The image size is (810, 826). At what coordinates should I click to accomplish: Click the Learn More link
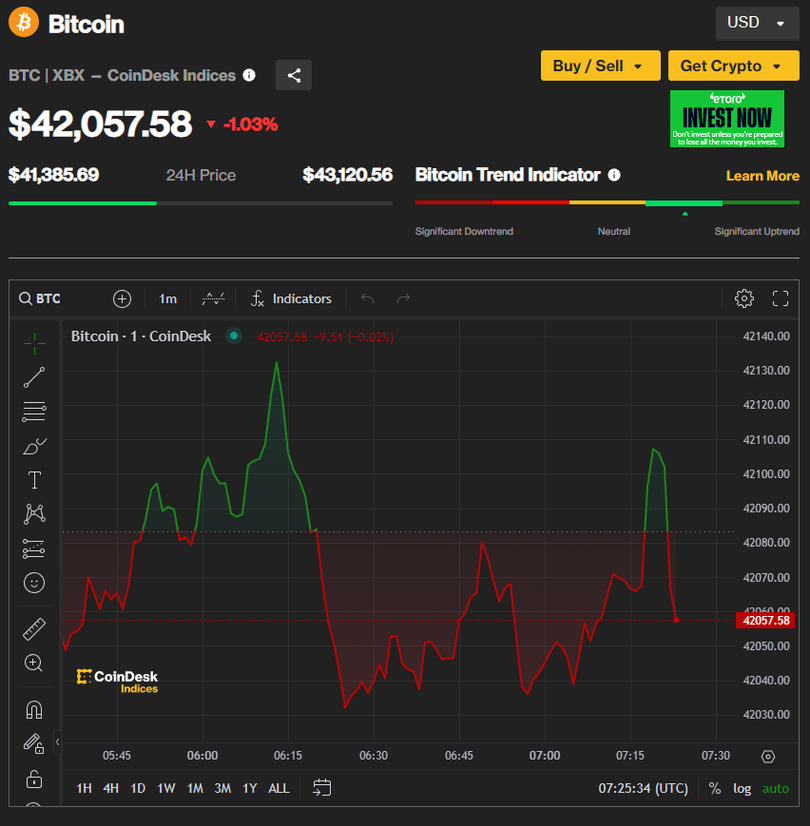pos(762,176)
